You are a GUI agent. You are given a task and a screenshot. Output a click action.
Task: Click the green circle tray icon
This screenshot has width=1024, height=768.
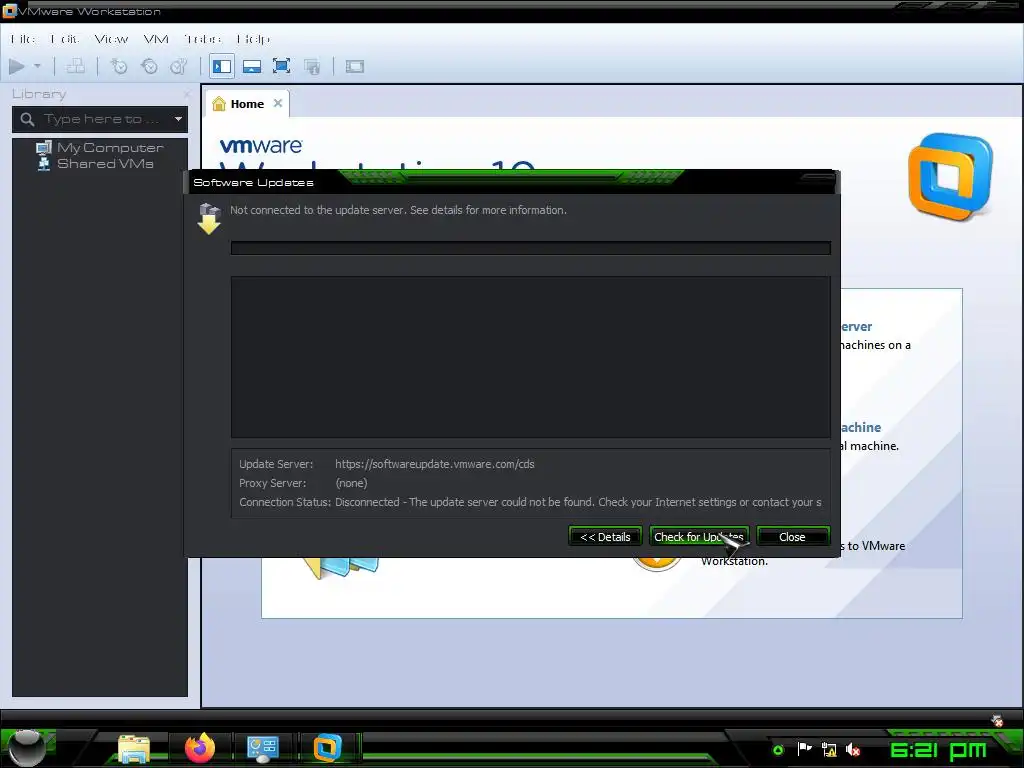[778, 750]
